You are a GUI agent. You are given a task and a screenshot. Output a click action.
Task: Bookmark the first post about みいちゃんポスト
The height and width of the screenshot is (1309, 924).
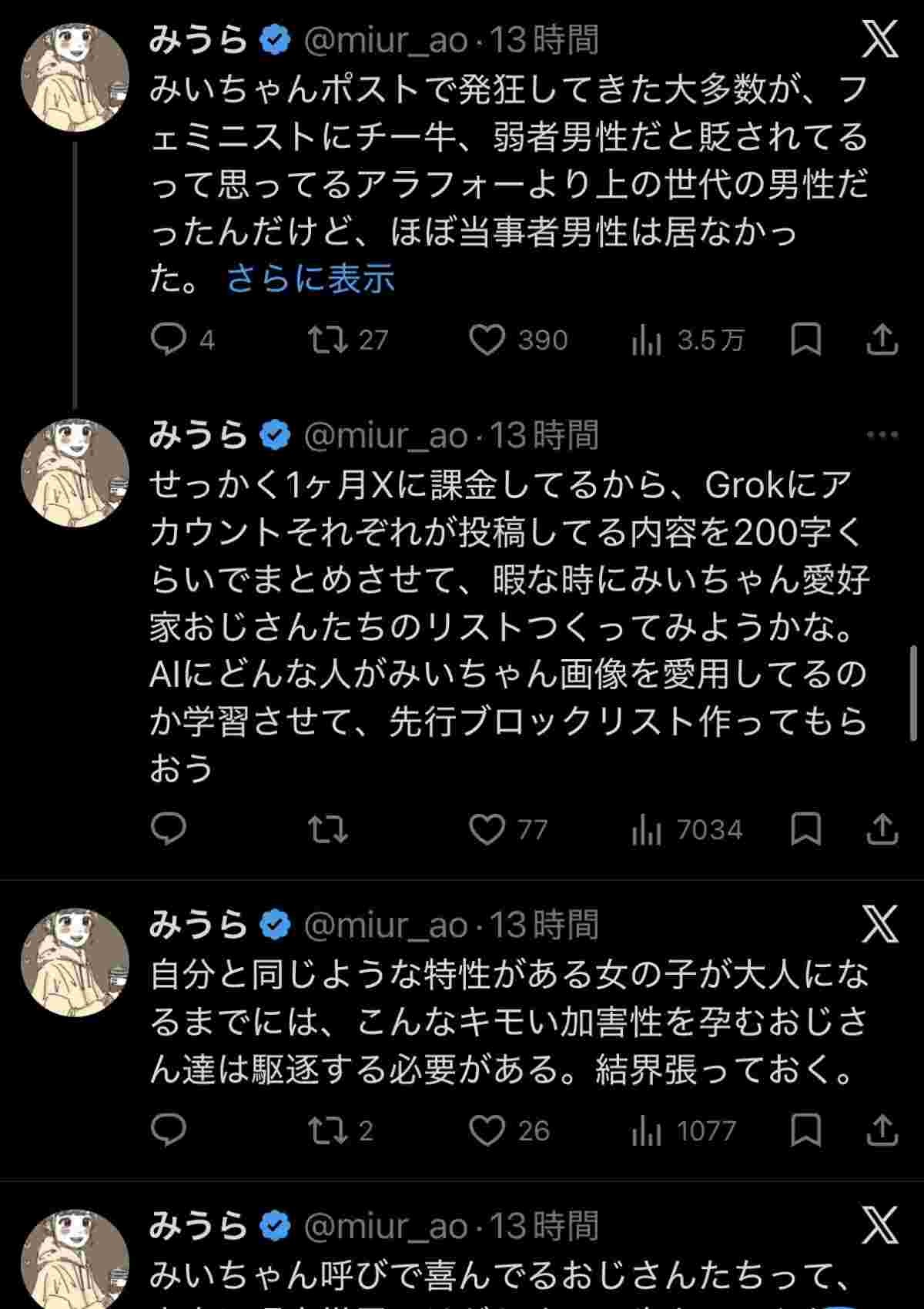(x=806, y=340)
